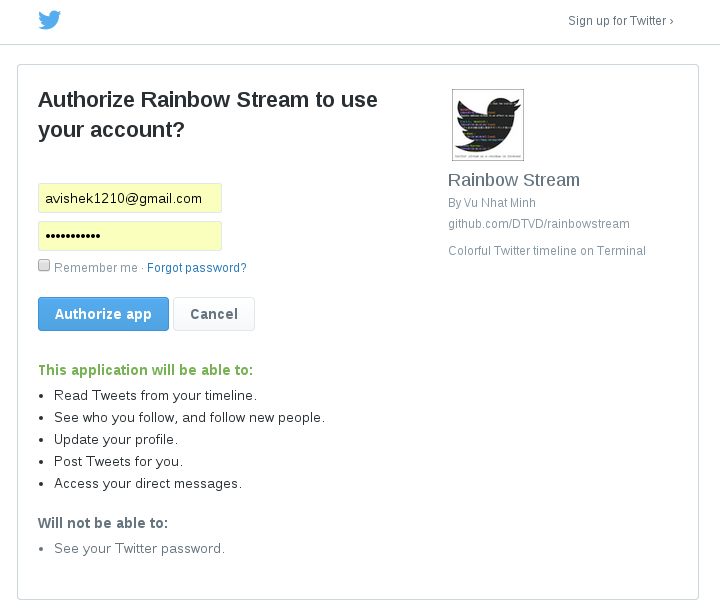The height and width of the screenshot is (608, 720).
Task: Enable the Remember me checkbox
Action: 44,266
